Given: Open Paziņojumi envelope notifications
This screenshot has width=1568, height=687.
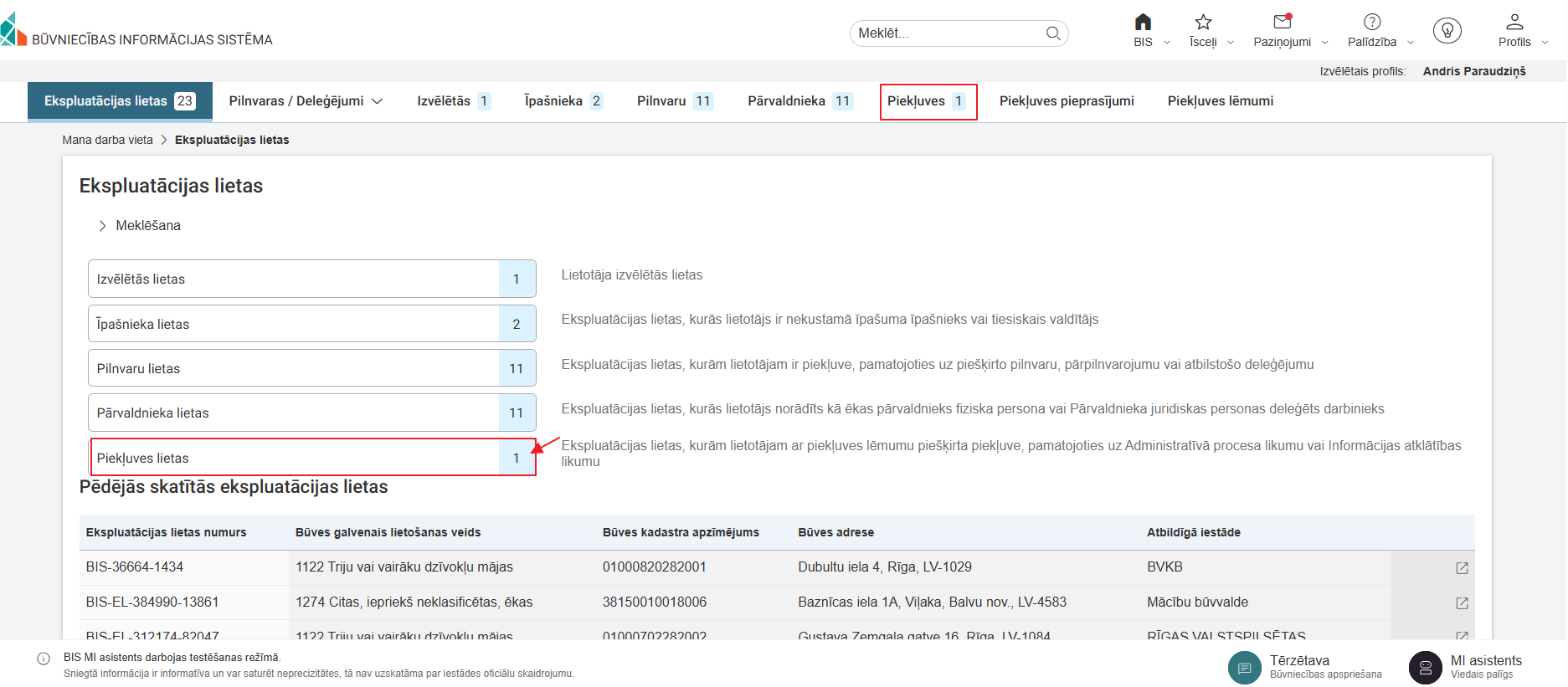Looking at the screenshot, I should (1282, 23).
